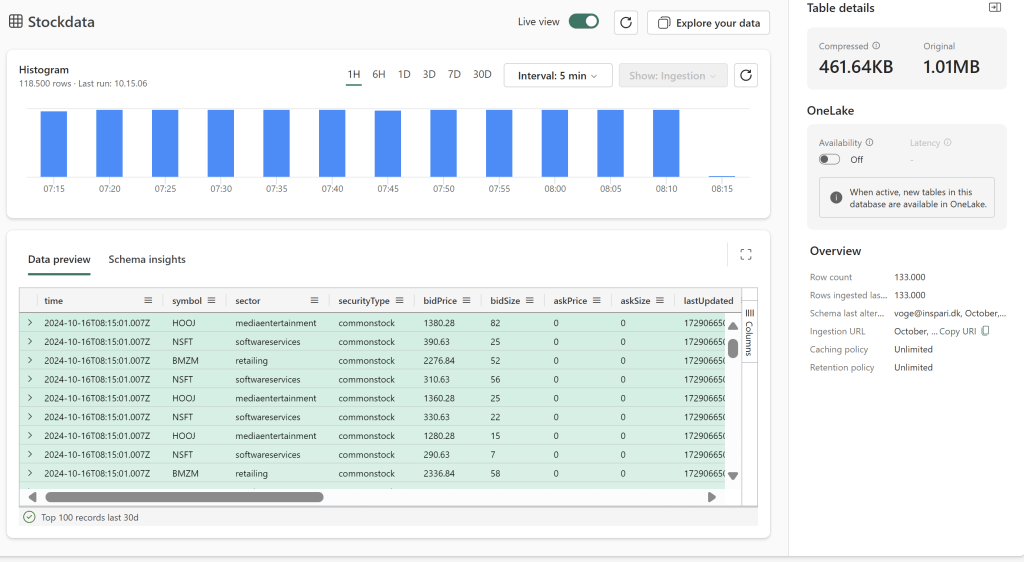Turn off the Live view toggle
This screenshot has width=1024, height=562.
(x=583, y=22)
